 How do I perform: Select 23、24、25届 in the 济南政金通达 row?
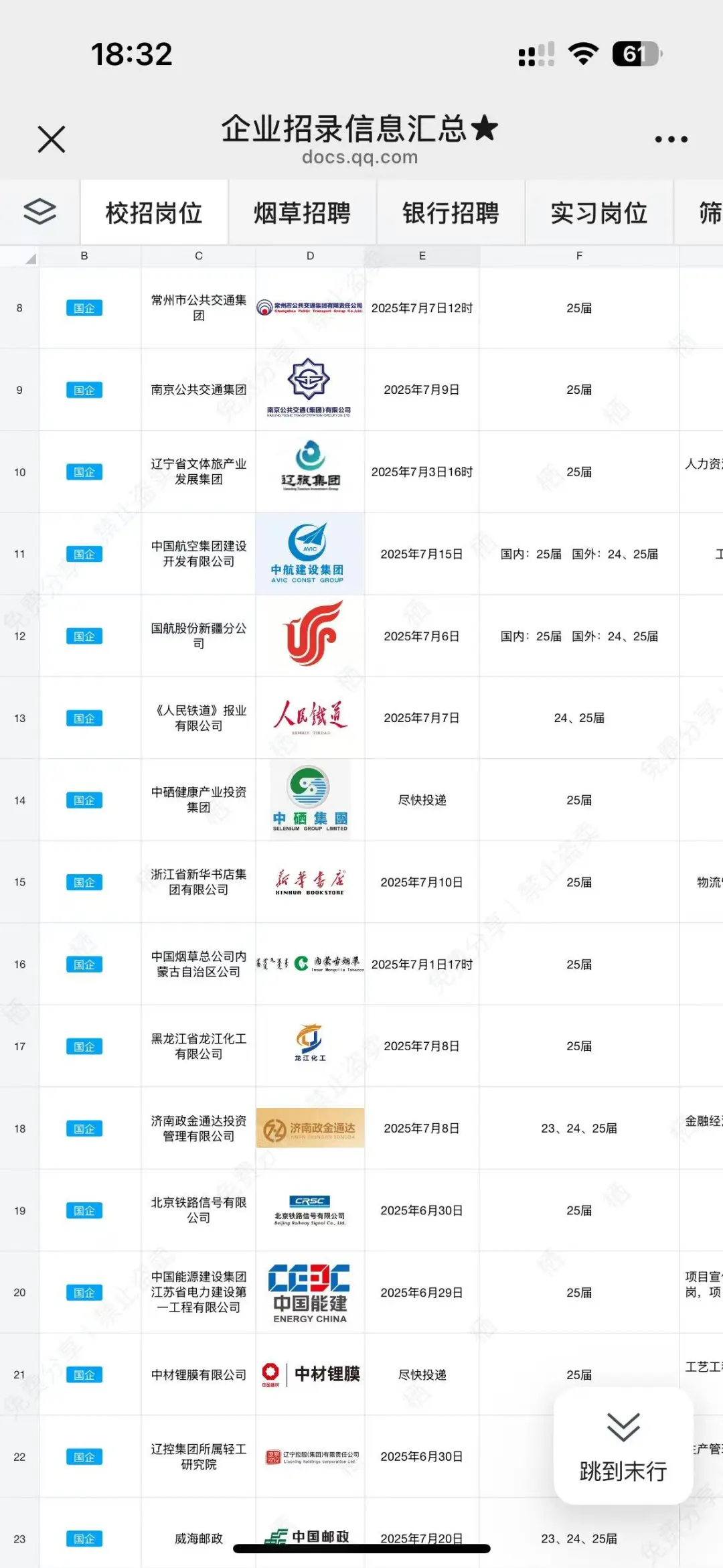click(x=579, y=1129)
